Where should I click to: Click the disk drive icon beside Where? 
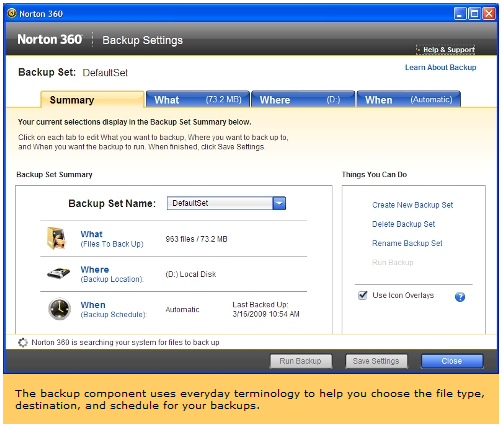coord(58,273)
